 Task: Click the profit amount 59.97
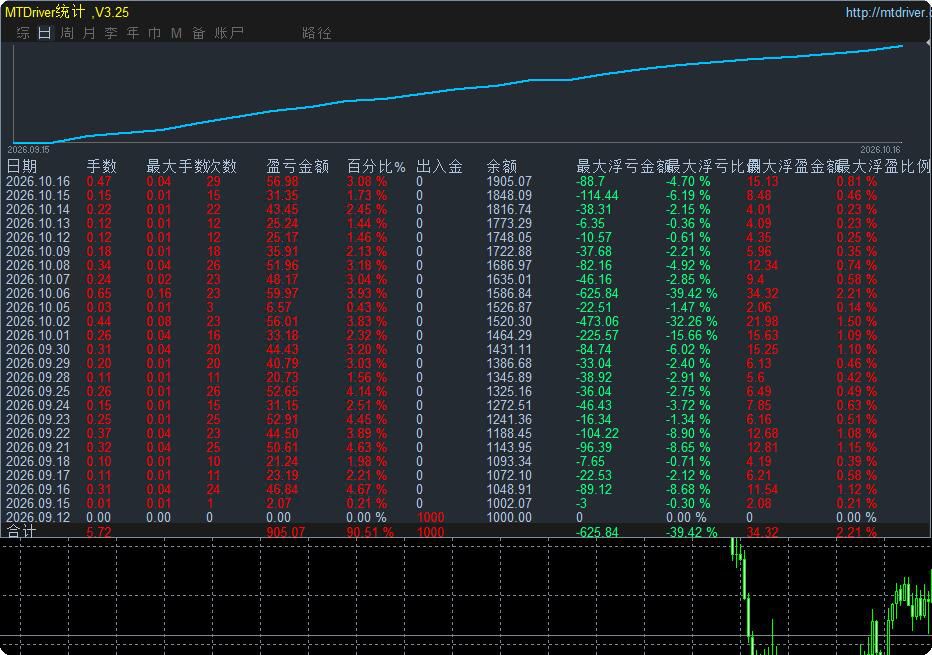tap(283, 294)
